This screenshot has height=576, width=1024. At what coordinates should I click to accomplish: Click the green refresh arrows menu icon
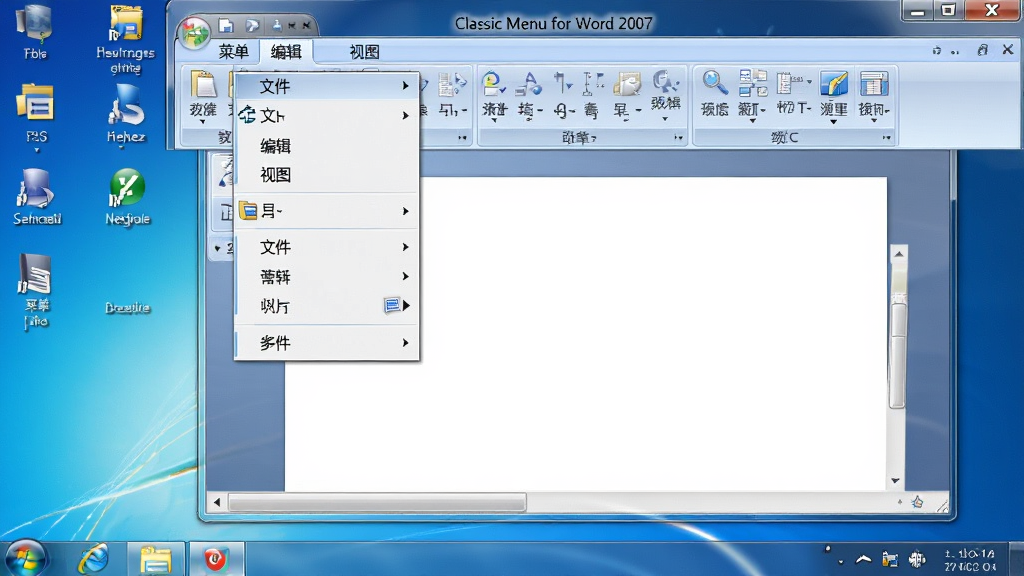pos(247,115)
